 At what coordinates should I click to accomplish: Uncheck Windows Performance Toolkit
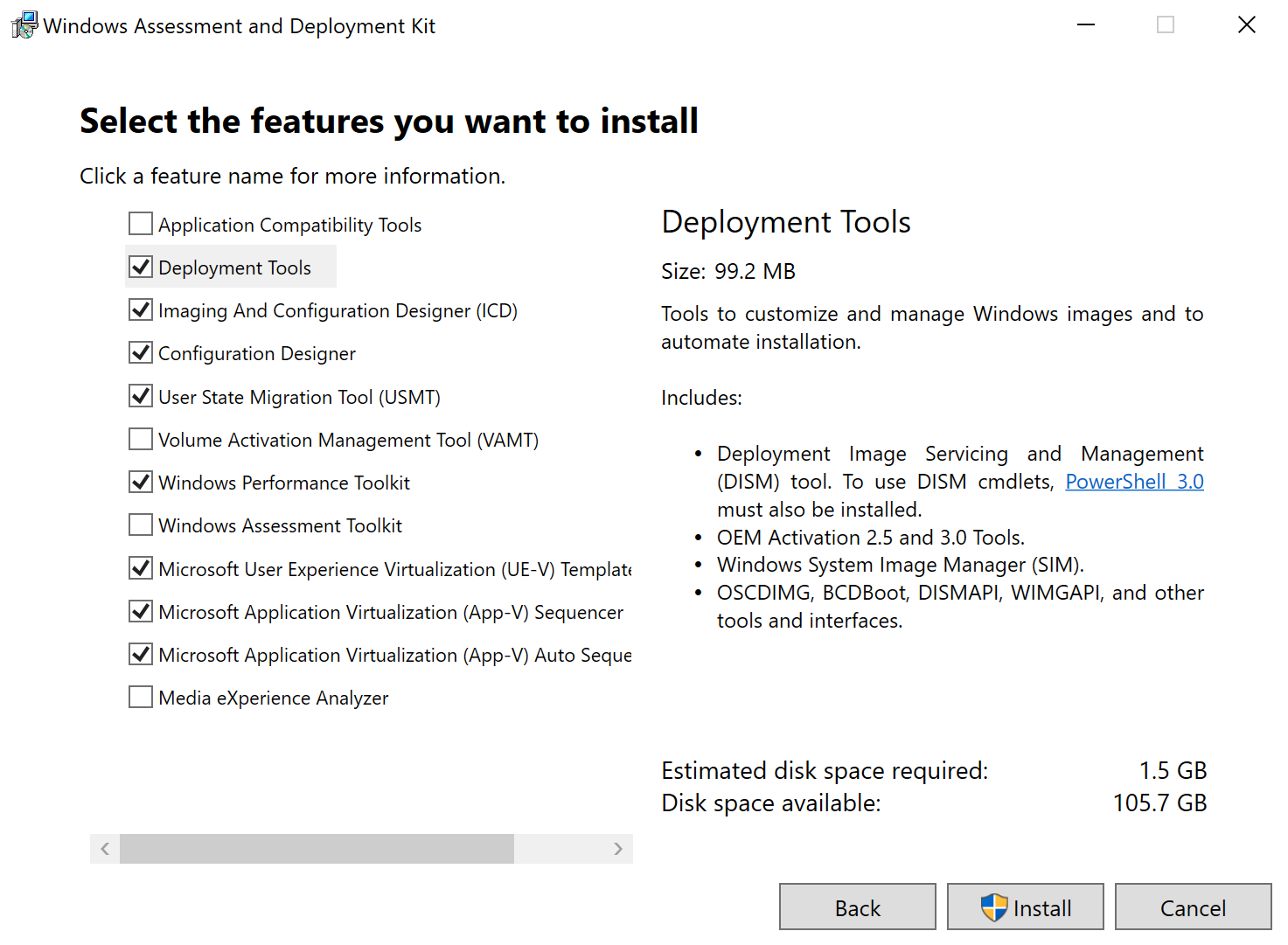coord(140,482)
